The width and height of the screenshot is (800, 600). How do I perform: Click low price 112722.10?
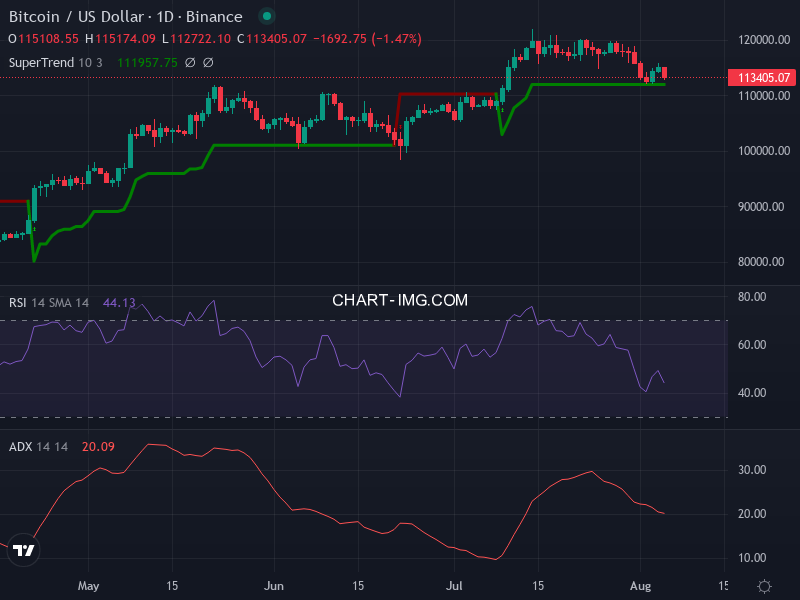(x=200, y=39)
